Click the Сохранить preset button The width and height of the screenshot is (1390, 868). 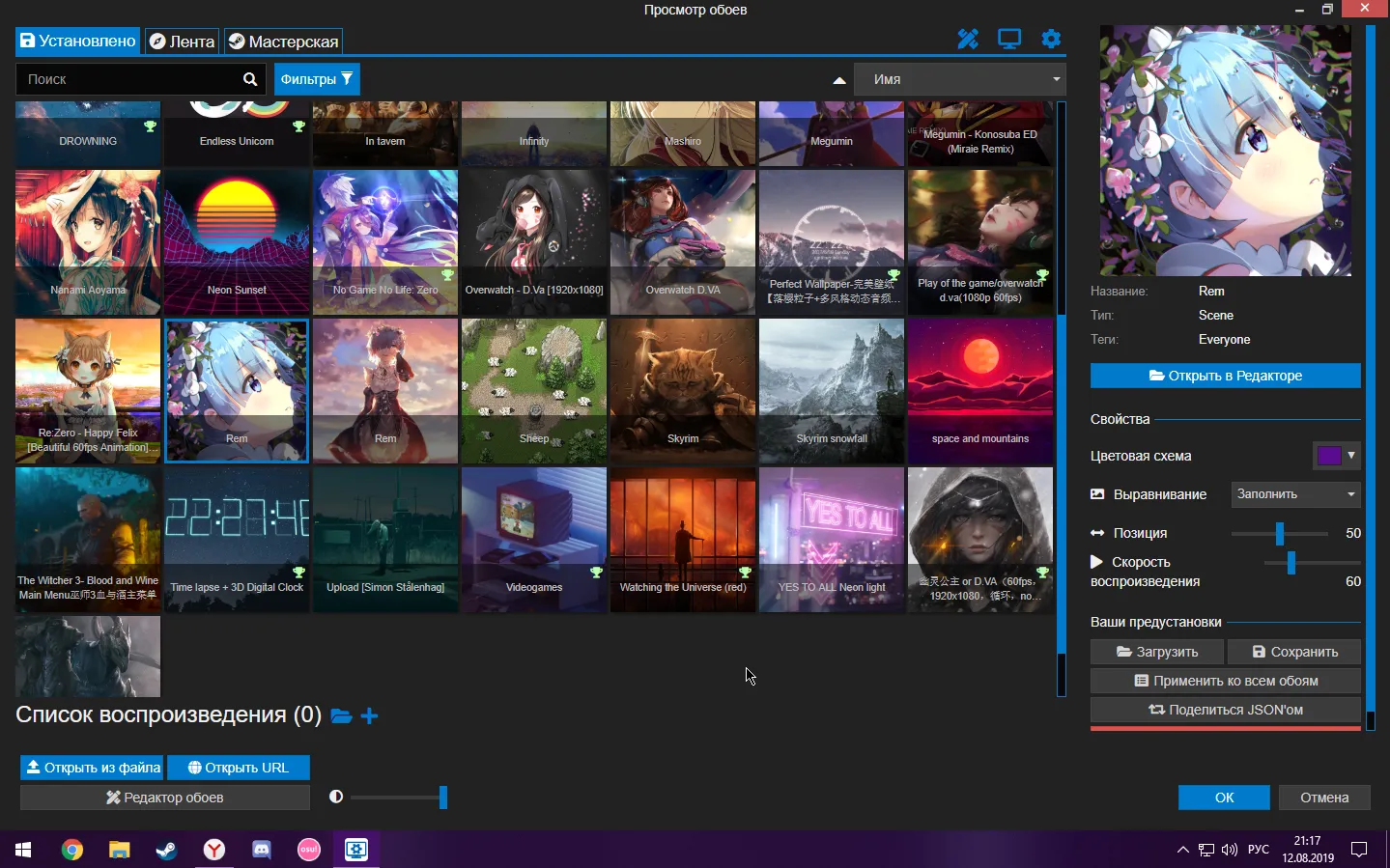pos(1294,652)
